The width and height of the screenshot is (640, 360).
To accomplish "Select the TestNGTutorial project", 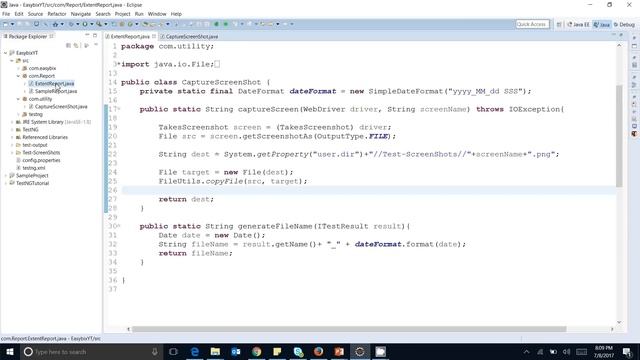I will click(x=29, y=183).
